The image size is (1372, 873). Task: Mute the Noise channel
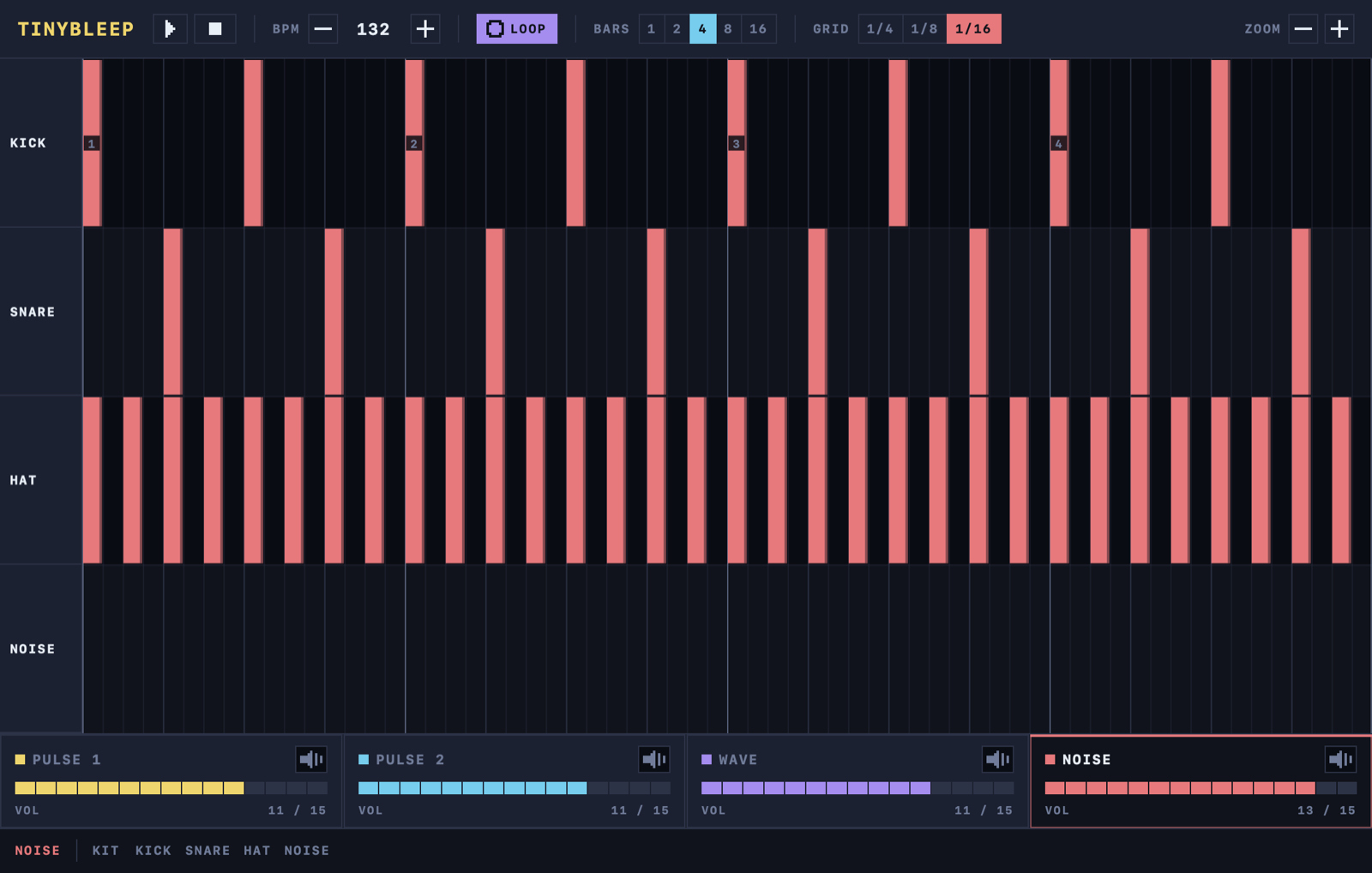point(1340,759)
